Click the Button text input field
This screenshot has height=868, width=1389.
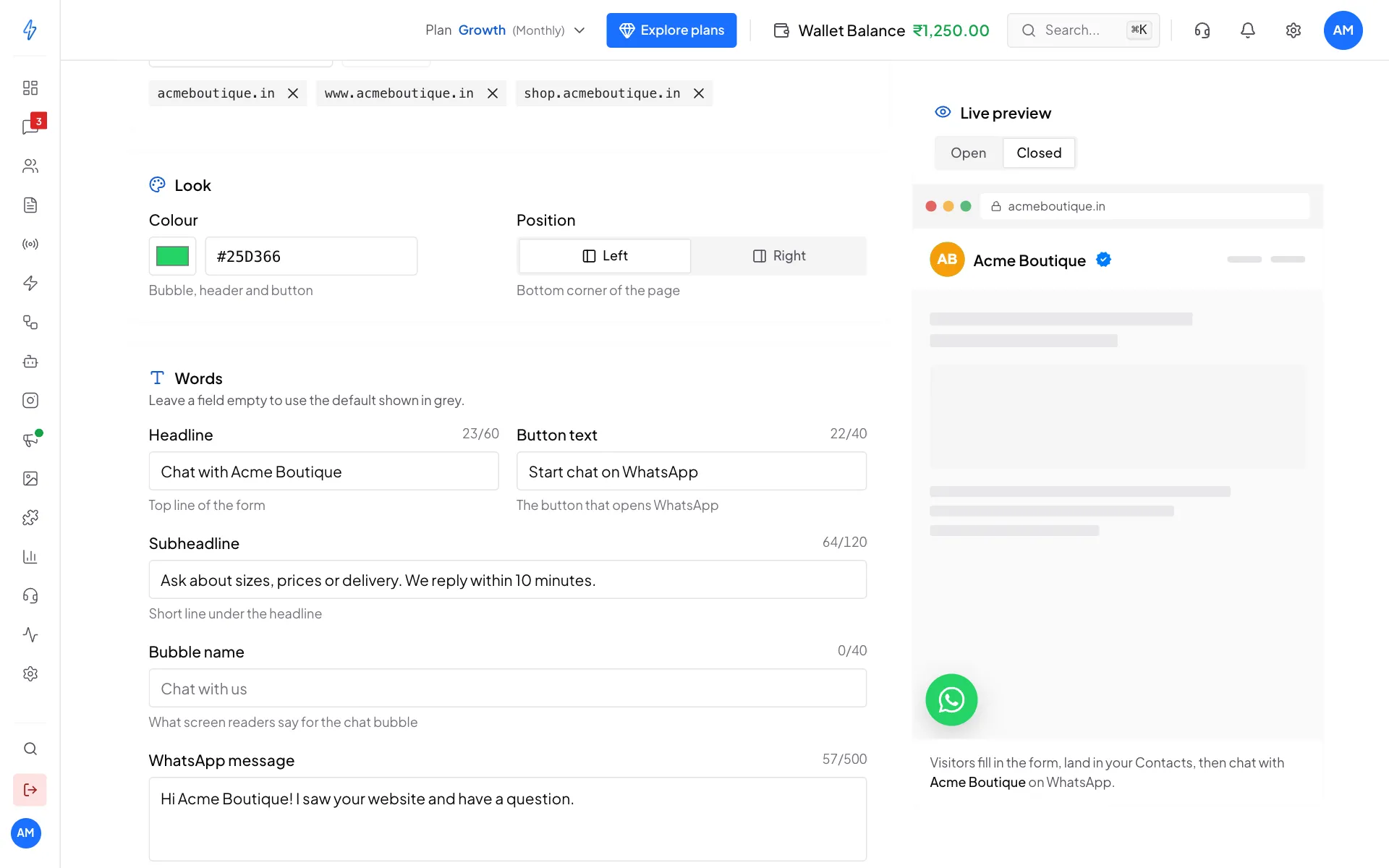coord(691,472)
